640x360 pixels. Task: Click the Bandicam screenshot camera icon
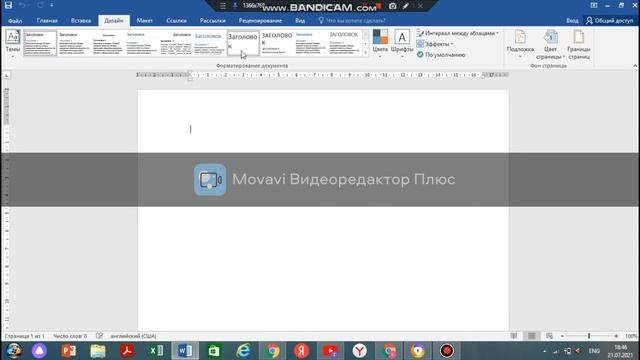(392, 6)
